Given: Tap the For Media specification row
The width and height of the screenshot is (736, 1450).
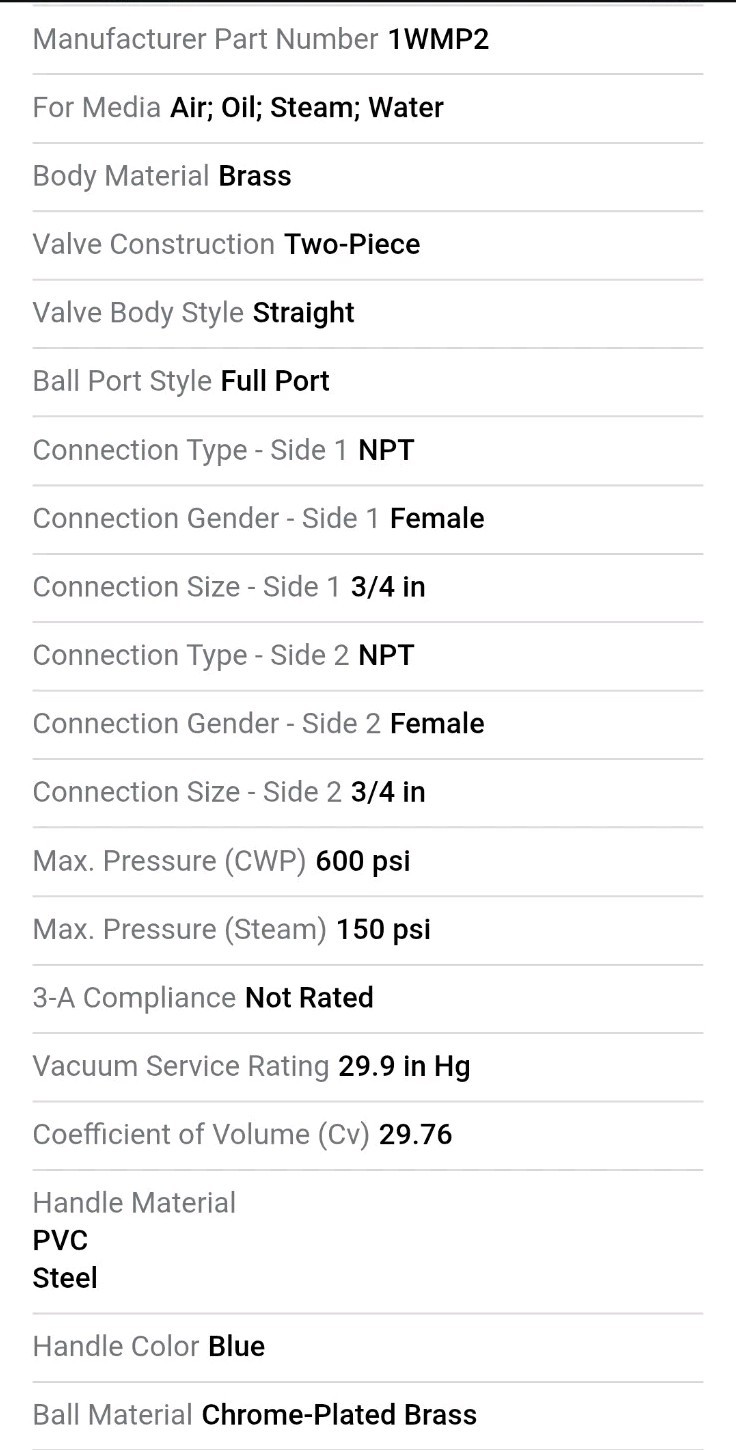Looking at the screenshot, I should coord(368,108).
